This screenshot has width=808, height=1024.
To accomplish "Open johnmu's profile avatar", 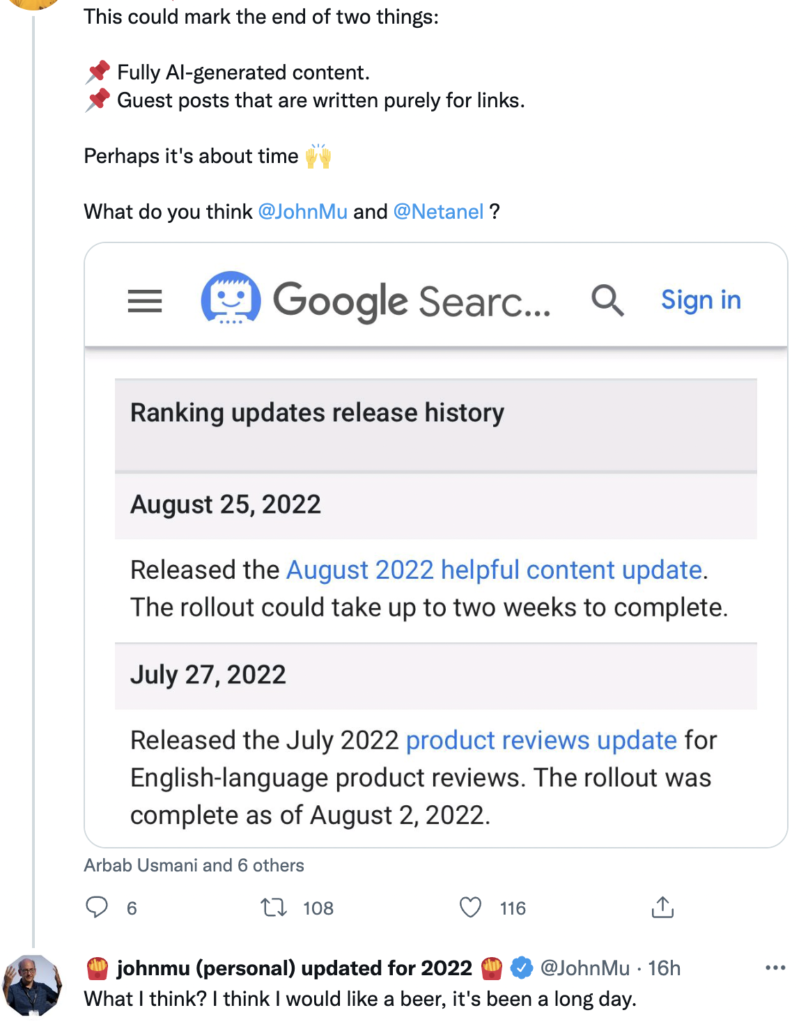I will (35, 984).
